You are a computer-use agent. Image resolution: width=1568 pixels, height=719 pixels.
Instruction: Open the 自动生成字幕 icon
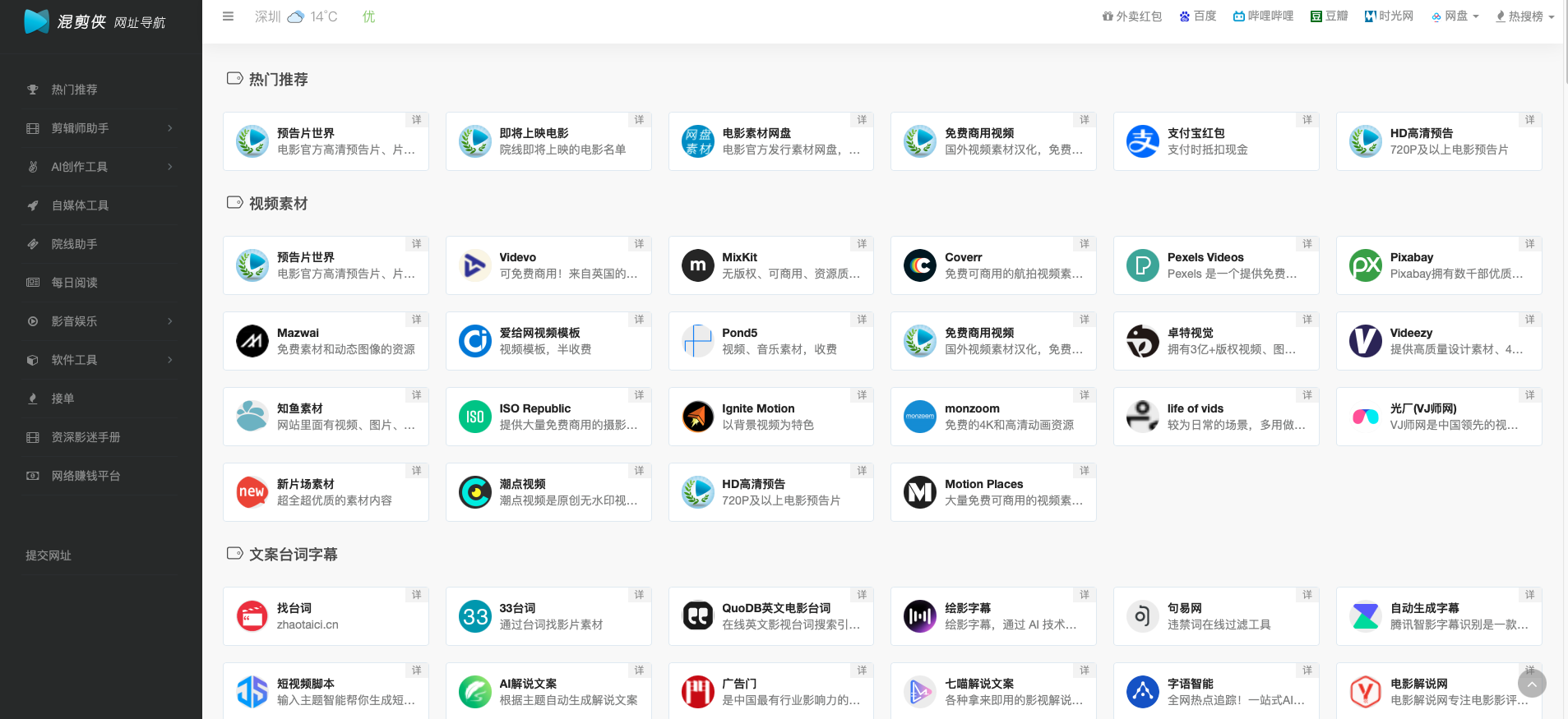coord(1366,616)
